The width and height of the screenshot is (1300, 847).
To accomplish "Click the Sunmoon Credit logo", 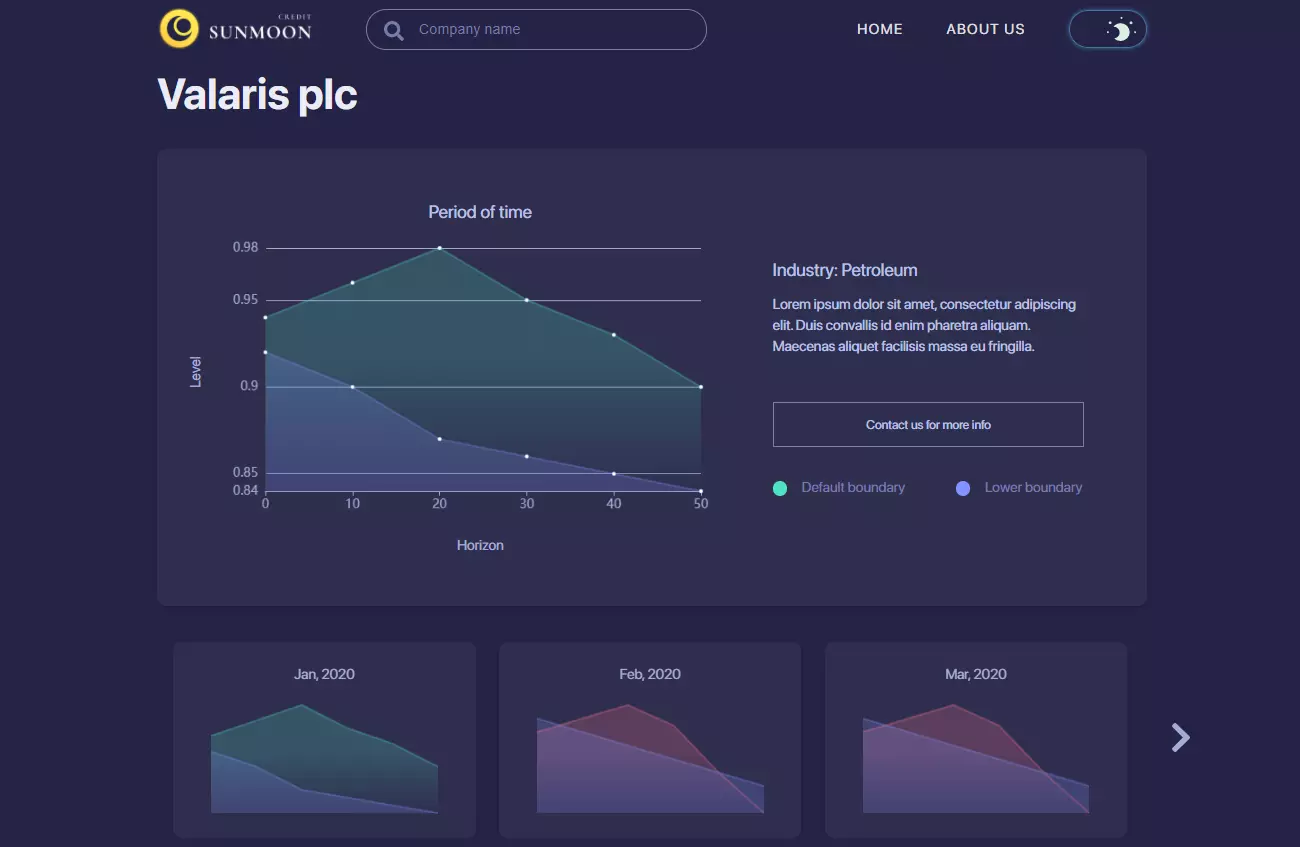I will click(x=236, y=28).
